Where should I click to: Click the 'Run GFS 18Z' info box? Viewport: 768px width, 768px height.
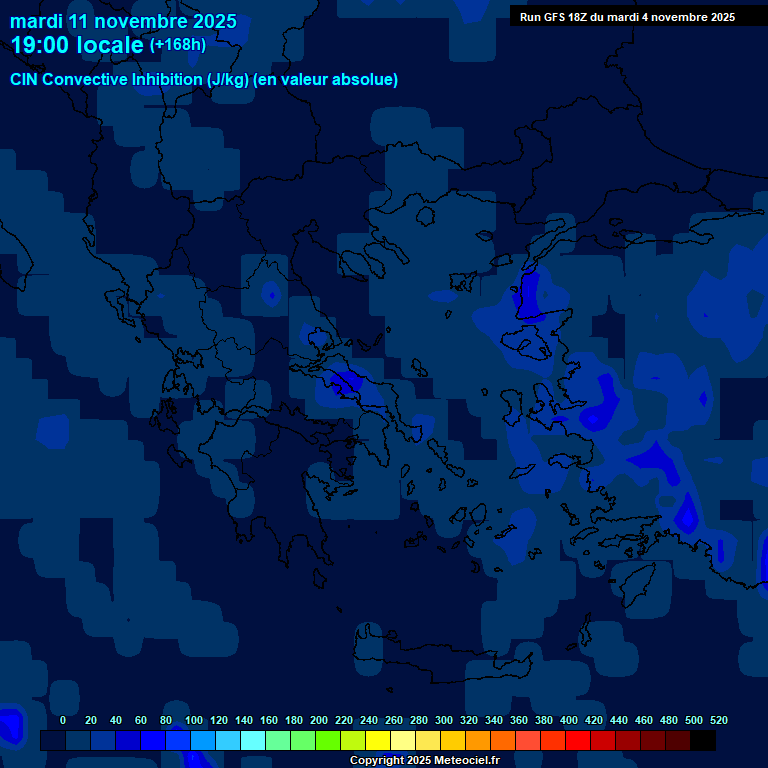click(627, 16)
